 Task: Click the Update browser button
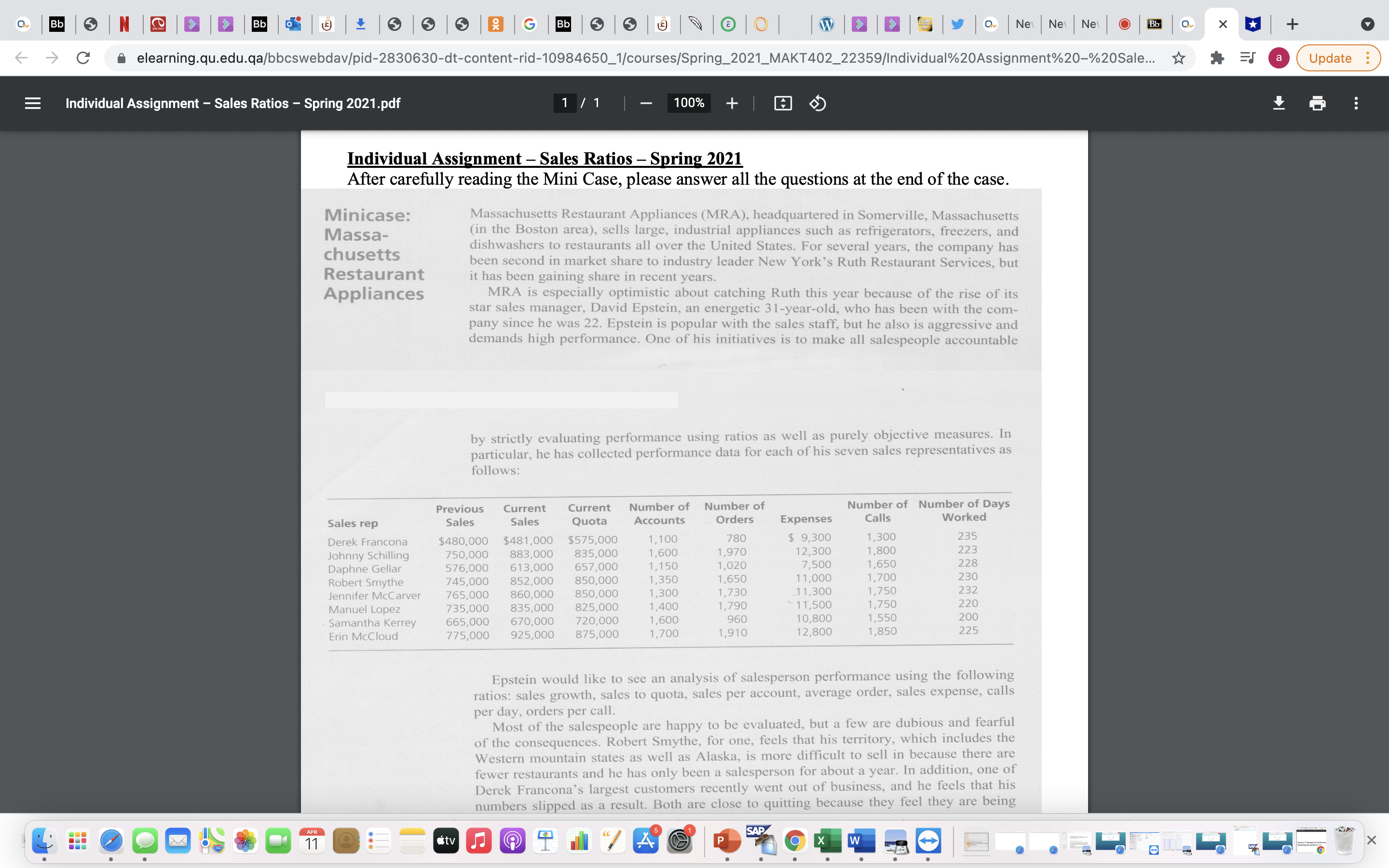point(1330,58)
